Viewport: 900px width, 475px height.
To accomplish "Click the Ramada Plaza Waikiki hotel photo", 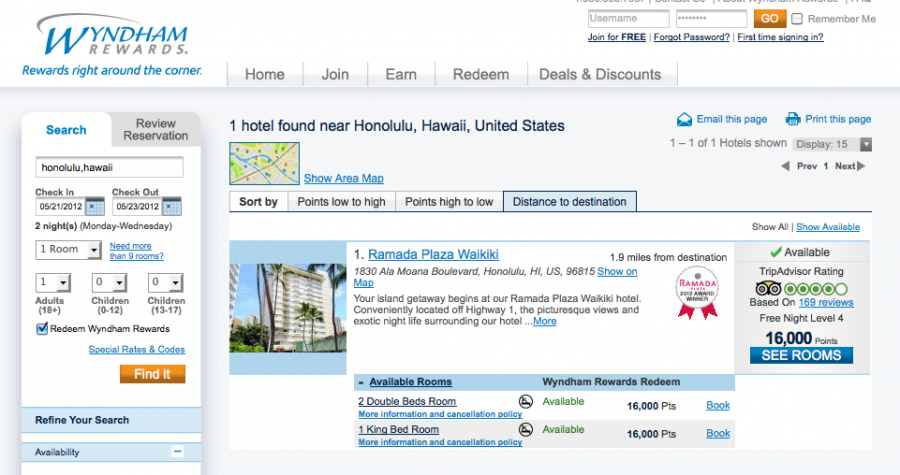I will tap(288, 308).
